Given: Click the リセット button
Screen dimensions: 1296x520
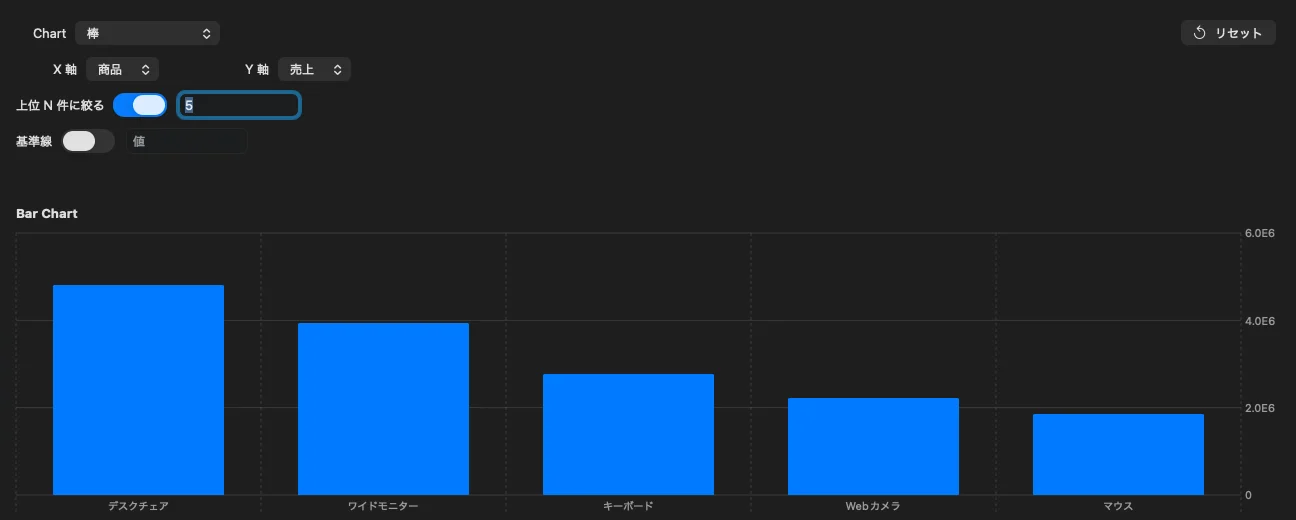Looking at the screenshot, I should (x=1228, y=33).
